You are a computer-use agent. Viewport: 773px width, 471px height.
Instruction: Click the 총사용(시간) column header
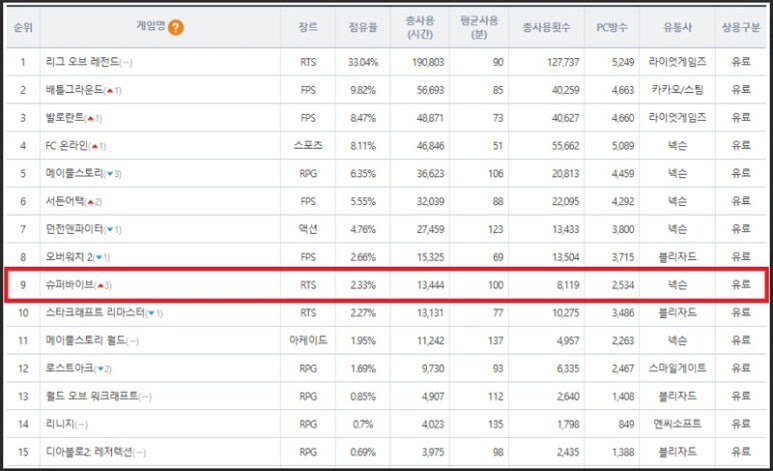coord(420,27)
